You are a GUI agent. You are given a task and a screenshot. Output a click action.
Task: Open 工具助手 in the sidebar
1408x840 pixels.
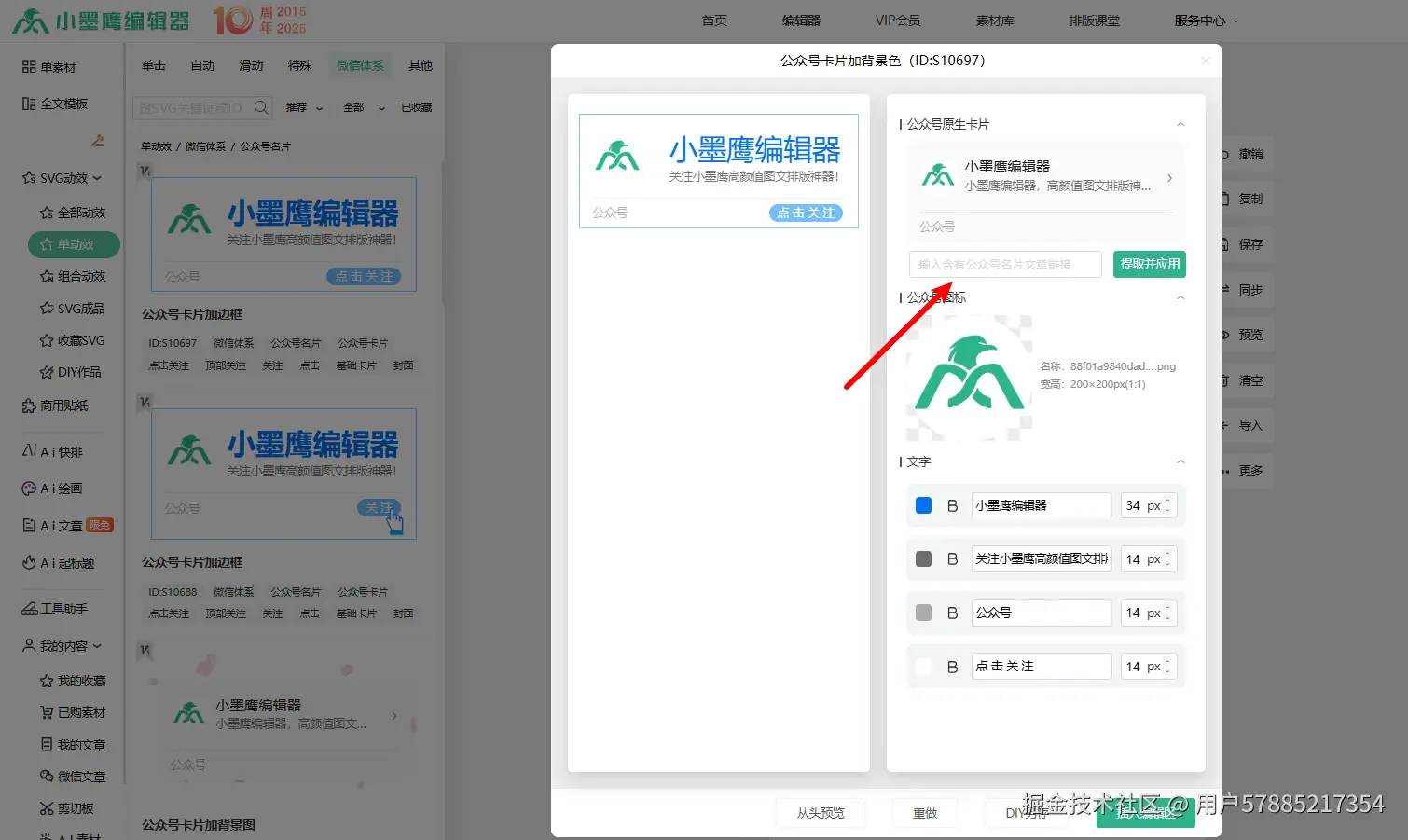point(54,609)
